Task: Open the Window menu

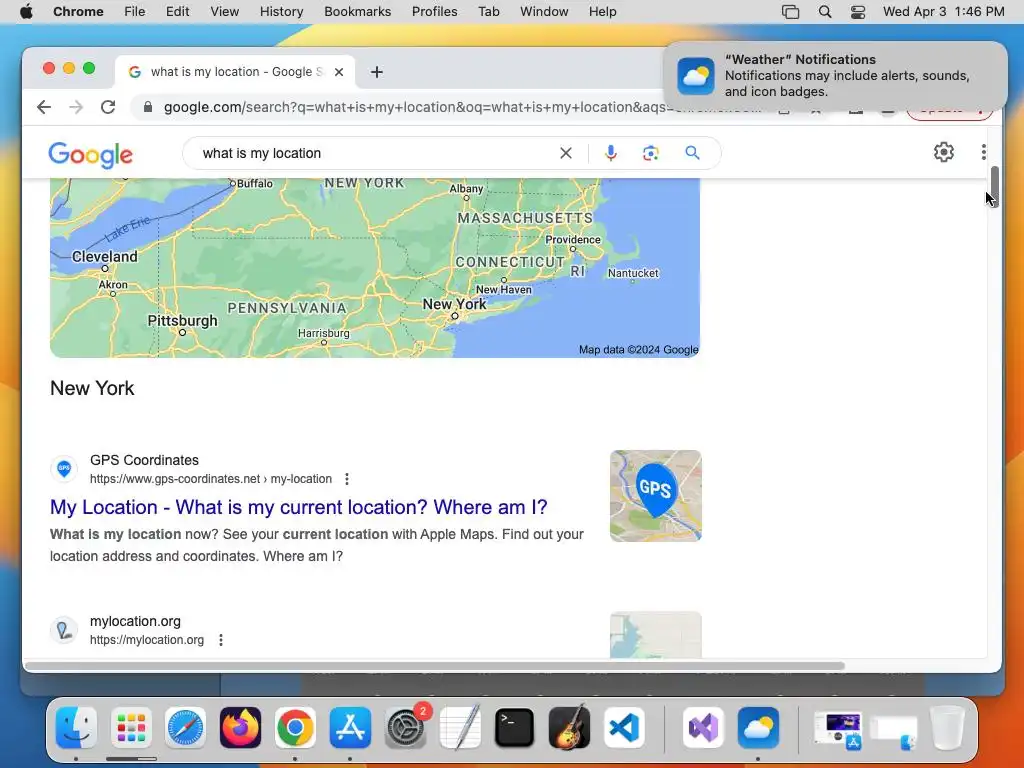Action: point(544,12)
